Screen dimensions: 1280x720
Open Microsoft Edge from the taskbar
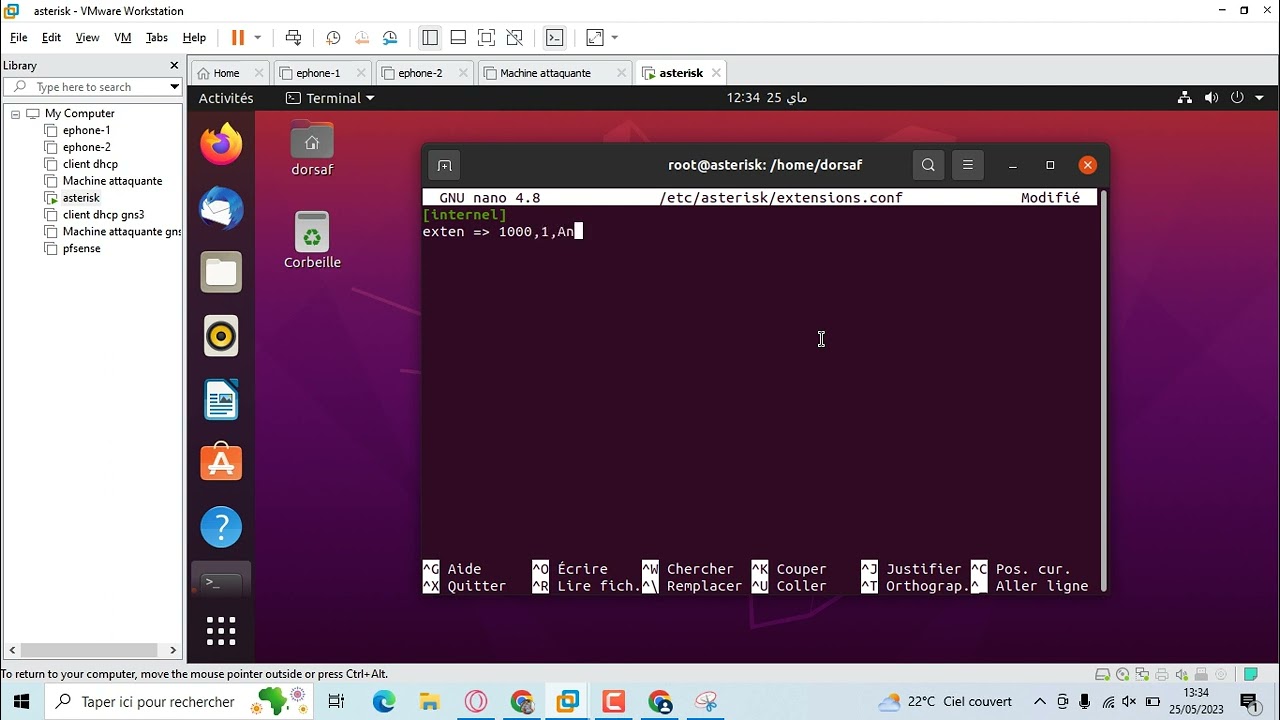pos(384,702)
